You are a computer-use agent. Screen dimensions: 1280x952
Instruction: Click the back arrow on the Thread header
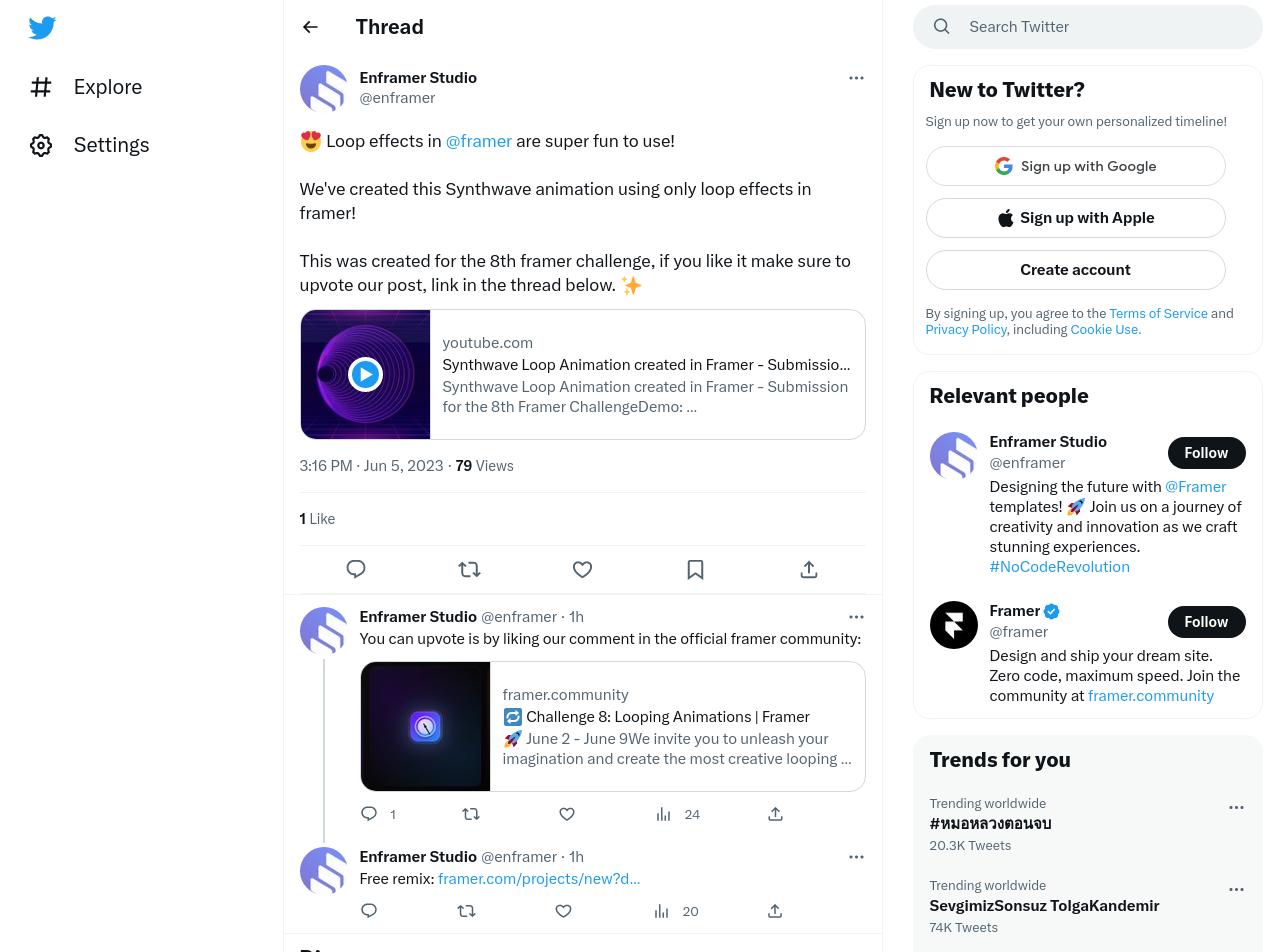point(310,27)
